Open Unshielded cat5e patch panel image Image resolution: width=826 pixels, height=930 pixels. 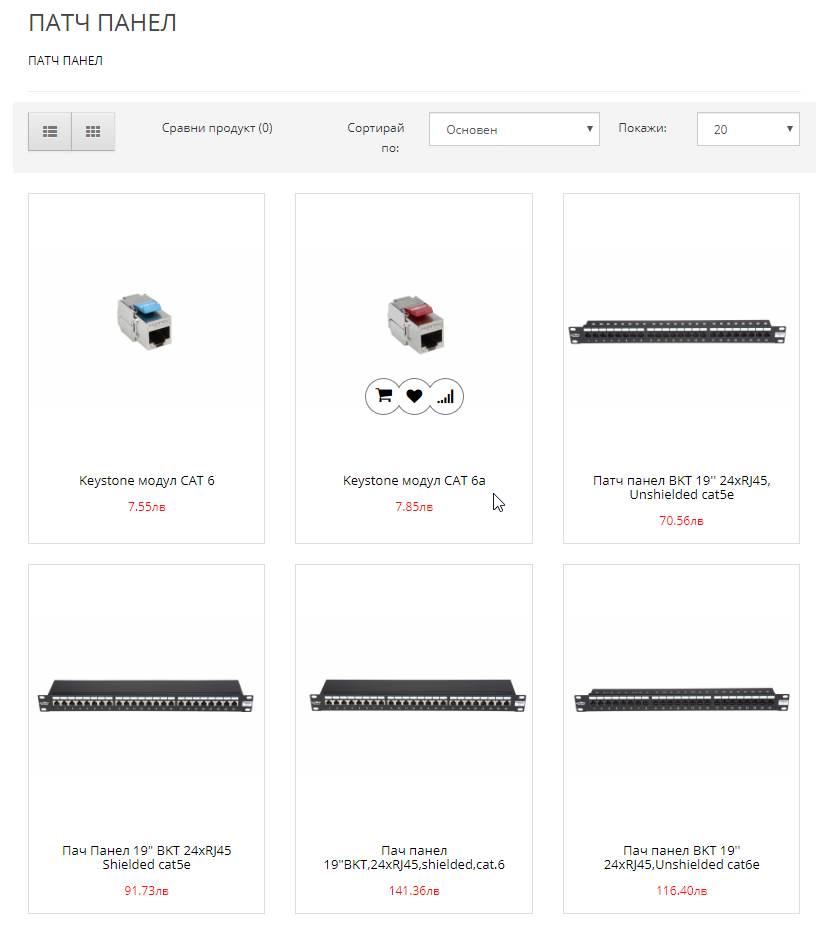coord(677,332)
